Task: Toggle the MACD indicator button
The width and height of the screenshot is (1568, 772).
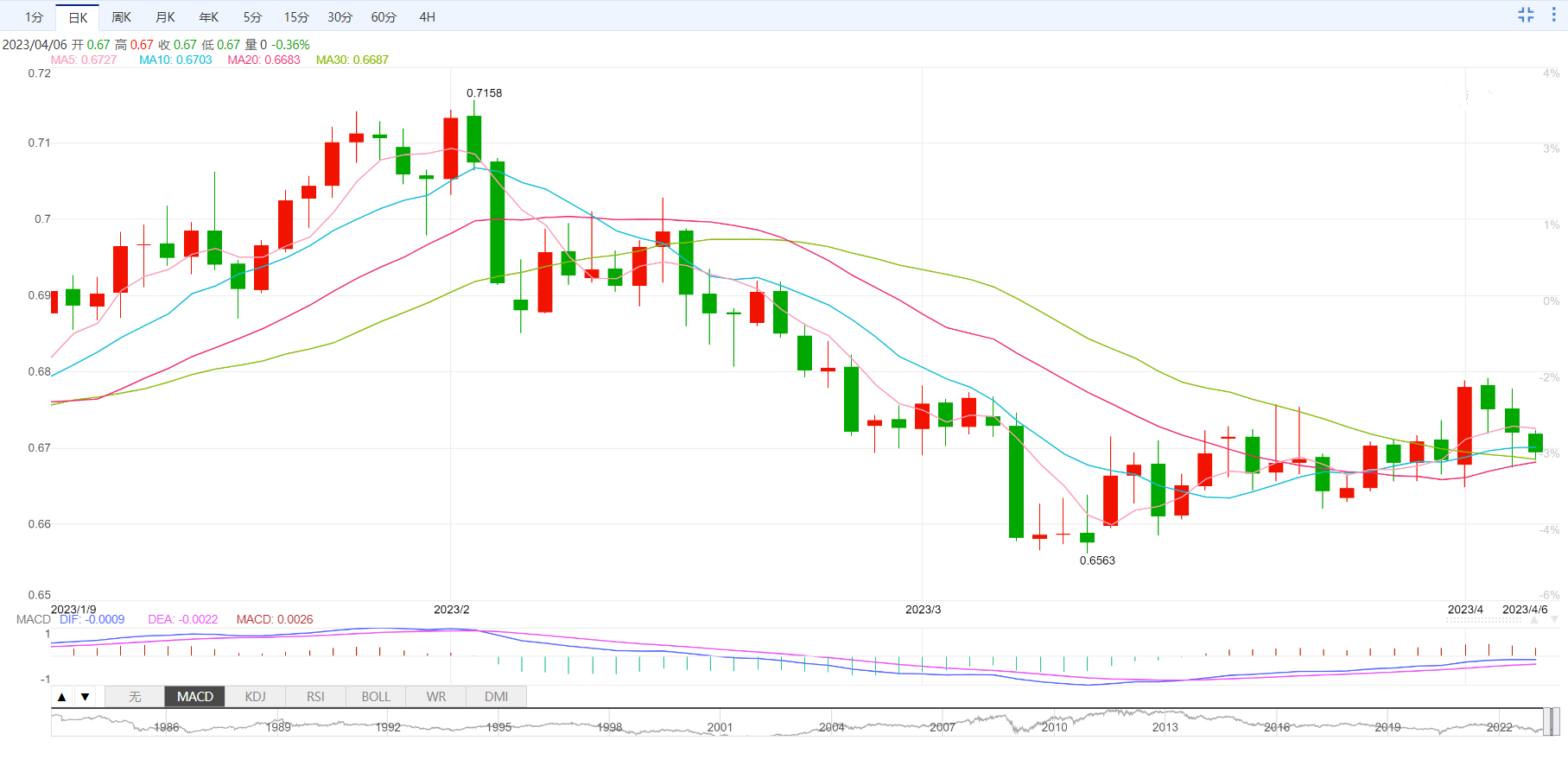Action: pyautogui.click(x=195, y=697)
